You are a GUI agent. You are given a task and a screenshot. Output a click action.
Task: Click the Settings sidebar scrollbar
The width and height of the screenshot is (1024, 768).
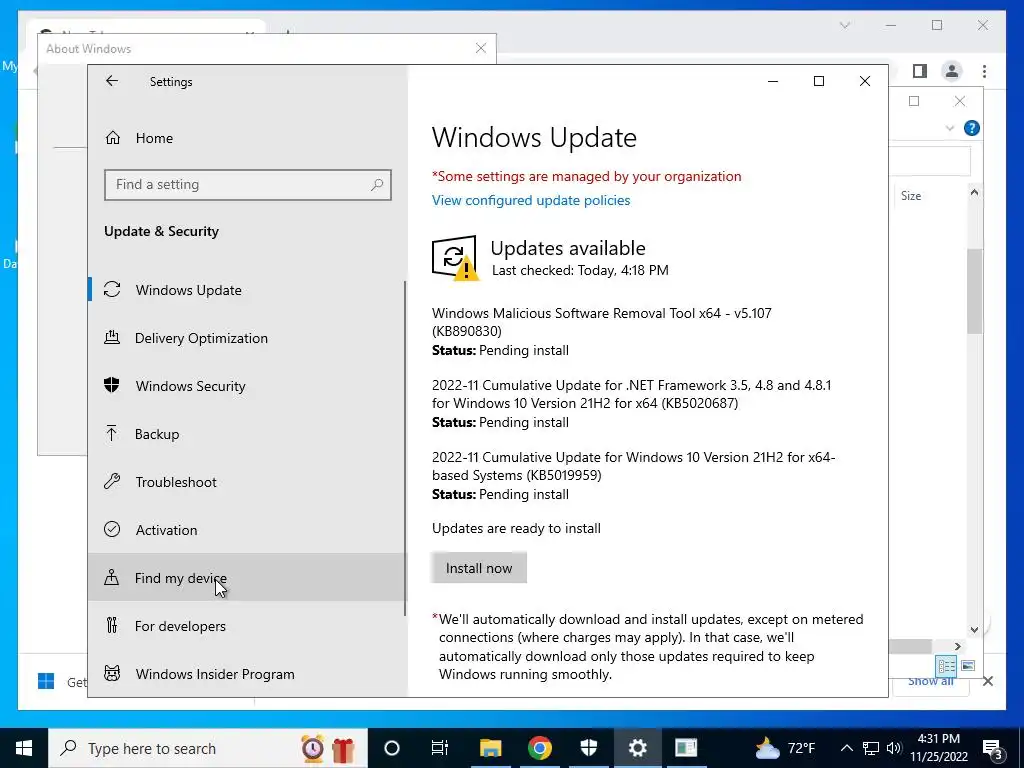(405, 448)
